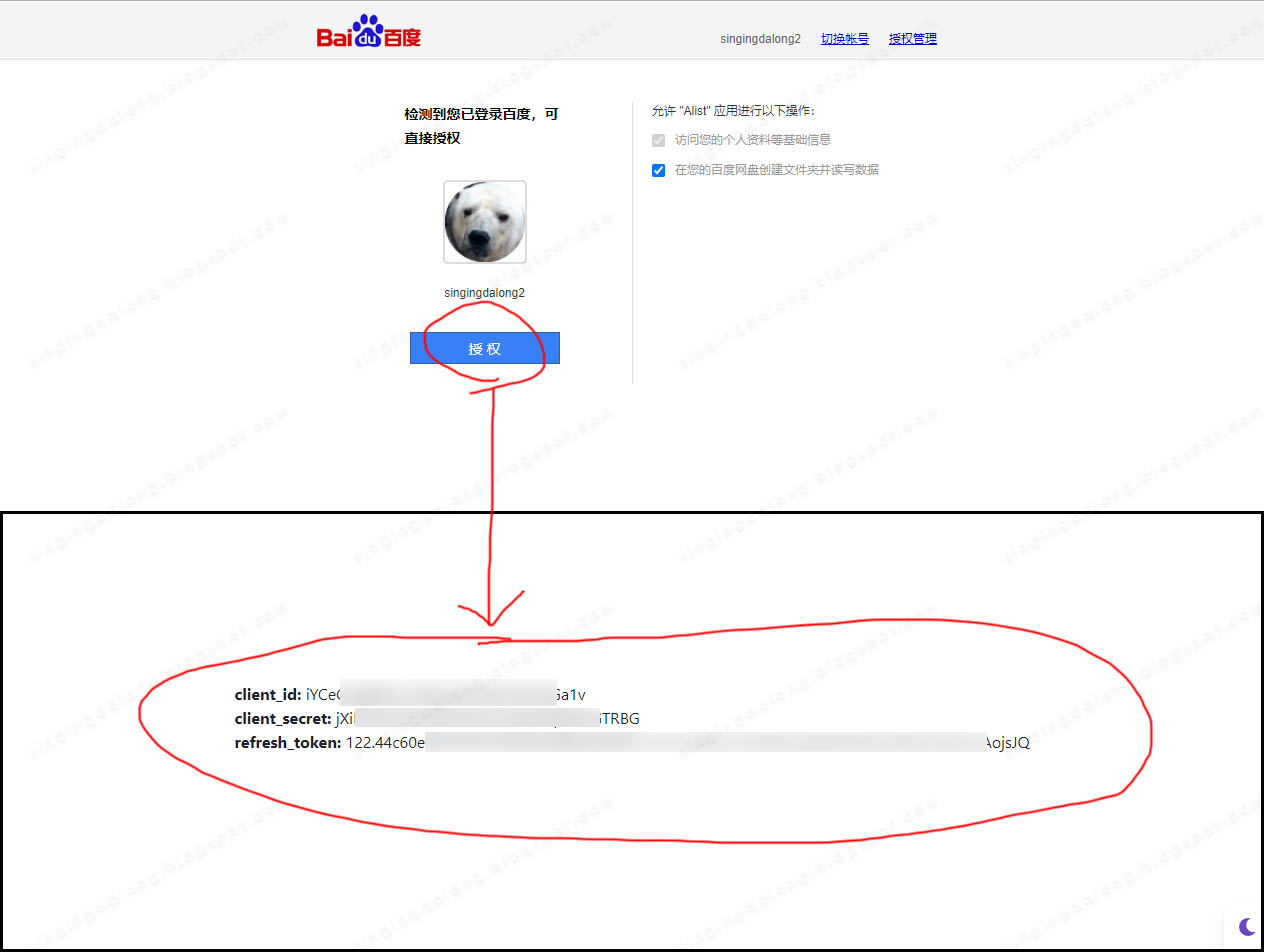Viewport: 1264px width, 952px height.
Task: Open the 授权管理 authorization management link
Action: [913, 39]
